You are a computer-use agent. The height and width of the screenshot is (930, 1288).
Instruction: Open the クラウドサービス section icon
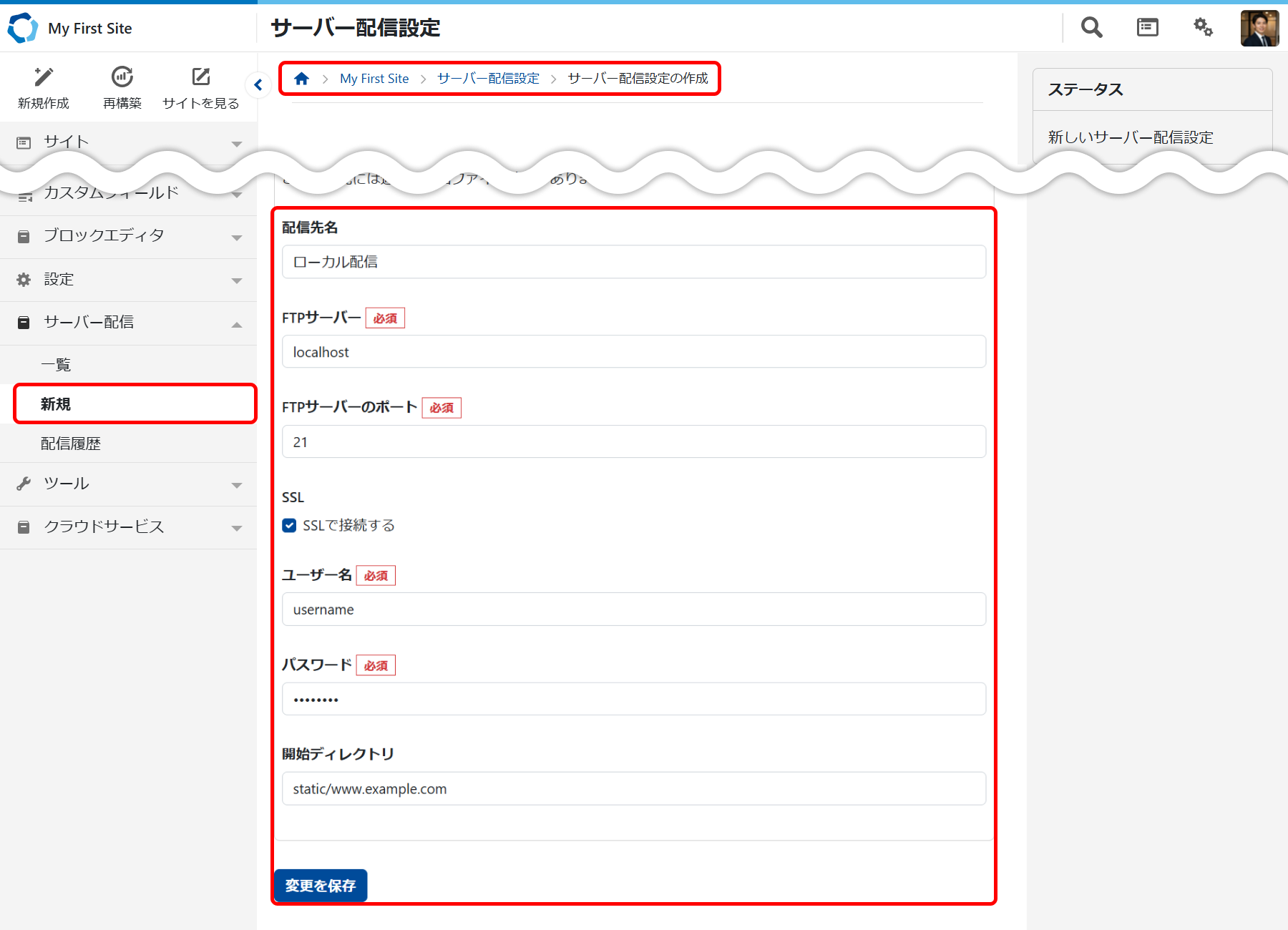click(24, 527)
